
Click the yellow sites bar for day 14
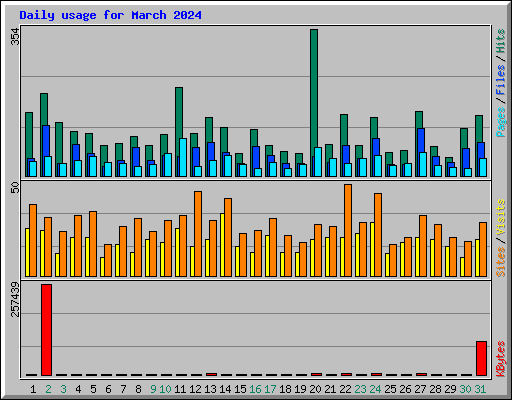coord(222,245)
